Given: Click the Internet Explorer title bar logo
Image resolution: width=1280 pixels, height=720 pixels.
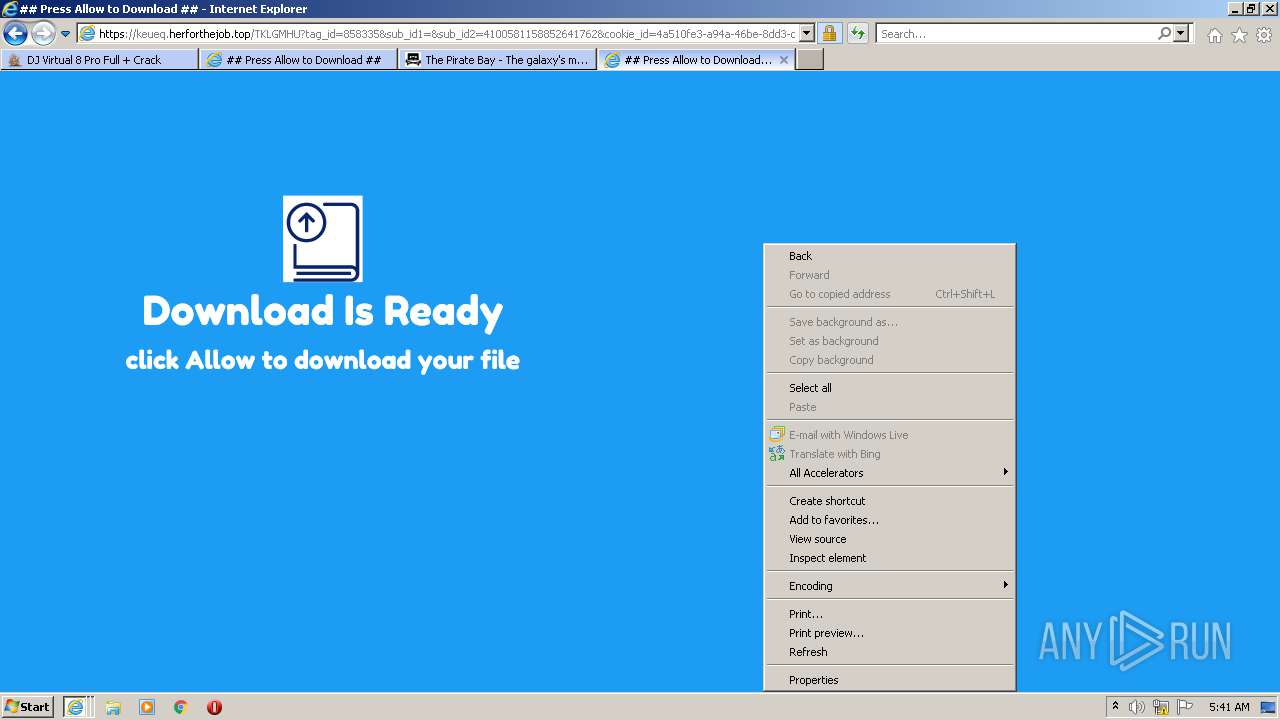Looking at the screenshot, I should [x=10, y=9].
